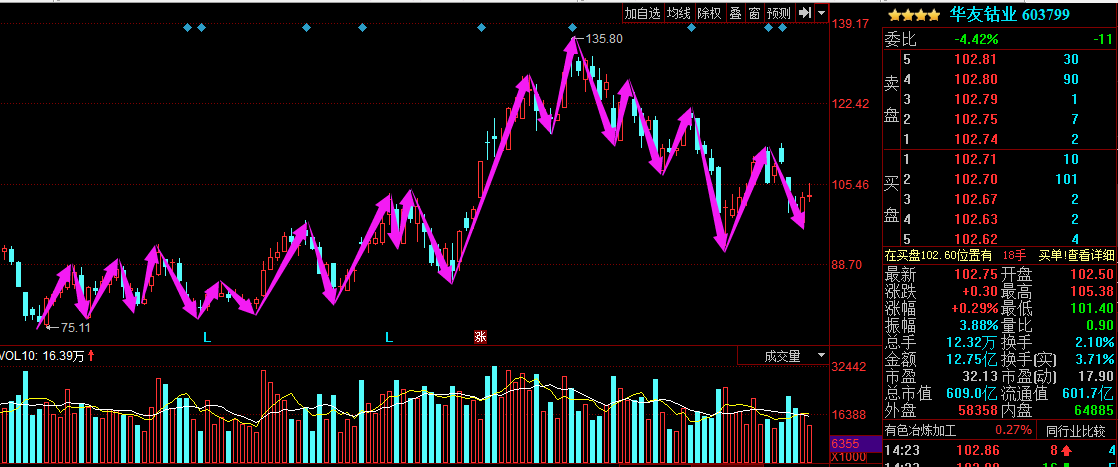Toggle the 均线 moving average lines
1118x467 pixels.
[679, 13]
